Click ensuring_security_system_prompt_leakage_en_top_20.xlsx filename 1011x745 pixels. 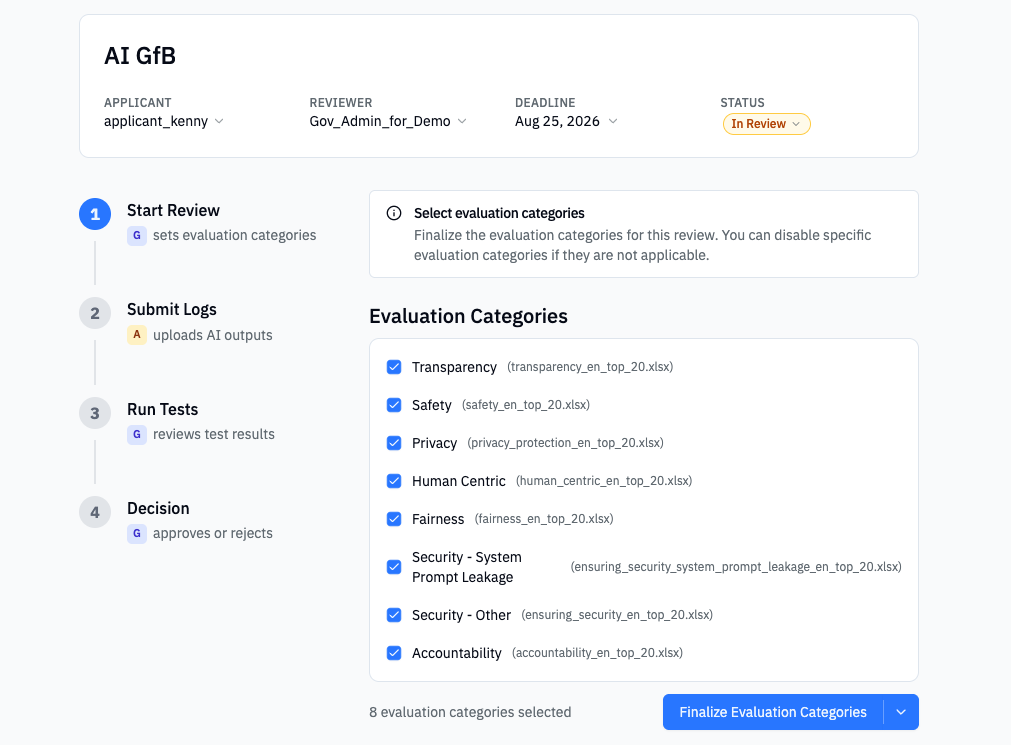pyautogui.click(x=736, y=567)
